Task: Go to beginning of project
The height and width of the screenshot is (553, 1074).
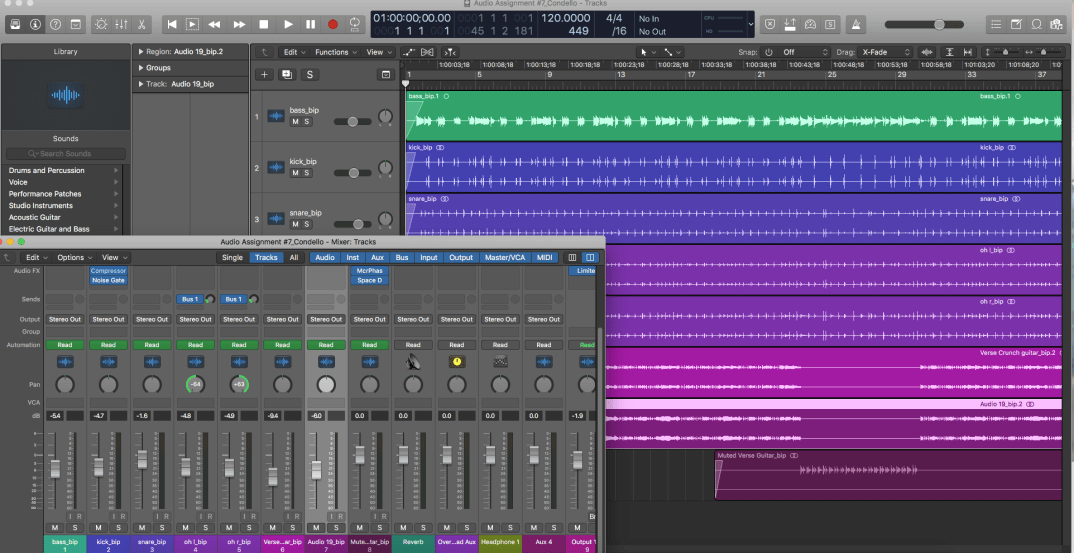Action: point(172,24)
